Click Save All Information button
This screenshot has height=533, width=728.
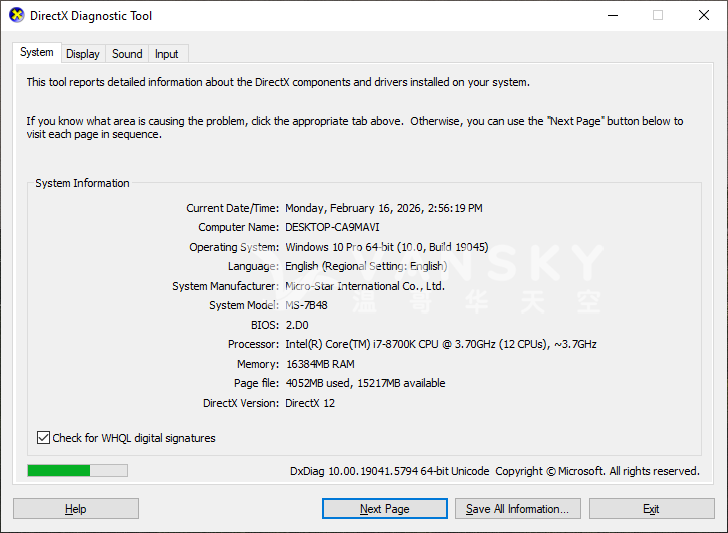pos(517,509)
